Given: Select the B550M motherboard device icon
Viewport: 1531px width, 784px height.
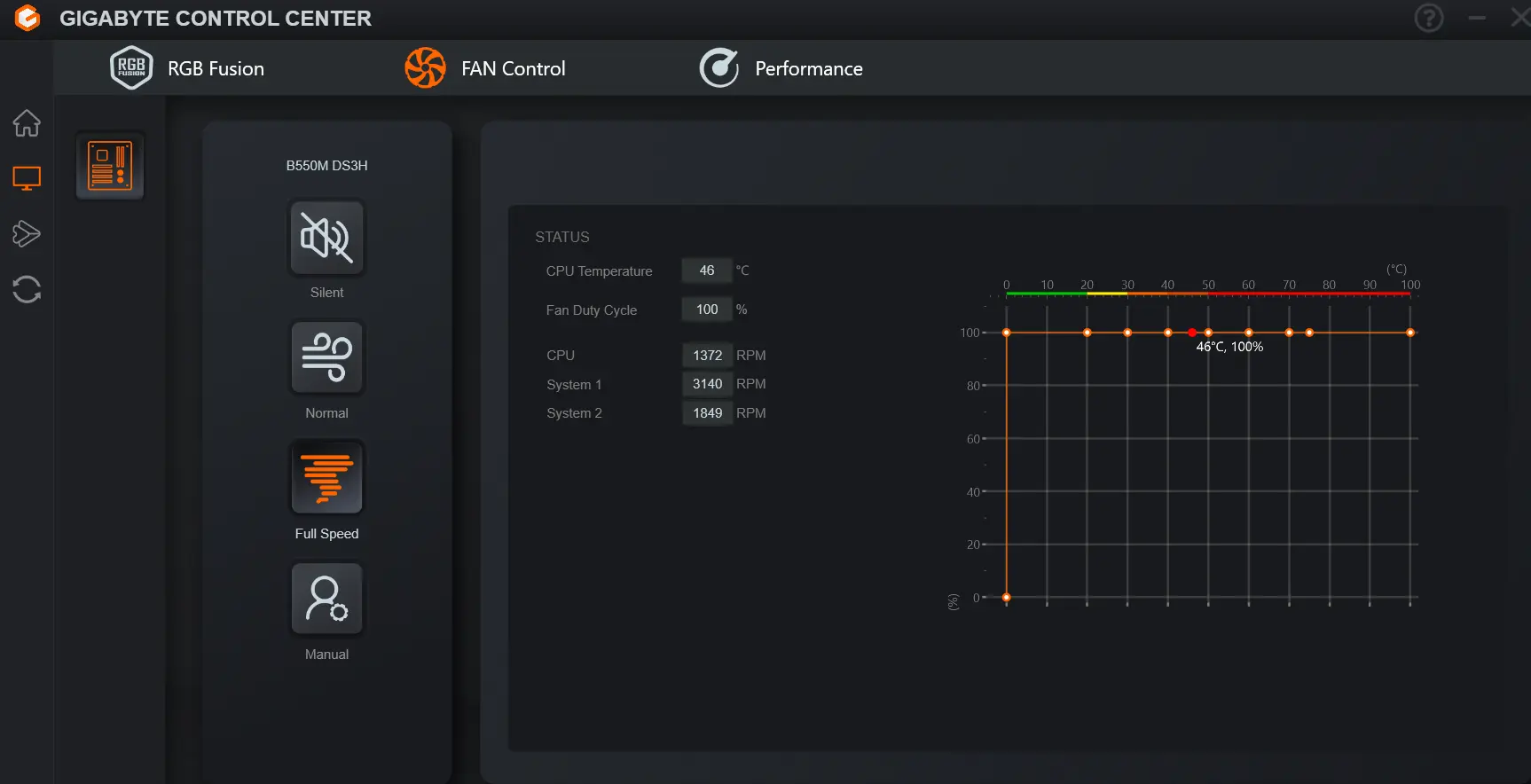Looking at the screenshot, I should click(110, 166).
